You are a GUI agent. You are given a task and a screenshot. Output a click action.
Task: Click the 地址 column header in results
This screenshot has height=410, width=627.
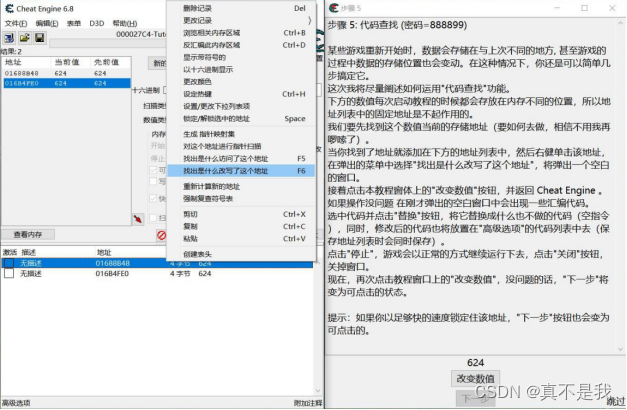[27, 62]
